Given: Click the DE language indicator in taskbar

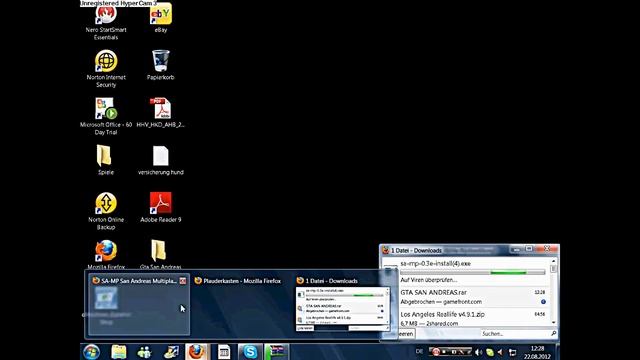Looking at the screenshot, I should click(419, 351).
